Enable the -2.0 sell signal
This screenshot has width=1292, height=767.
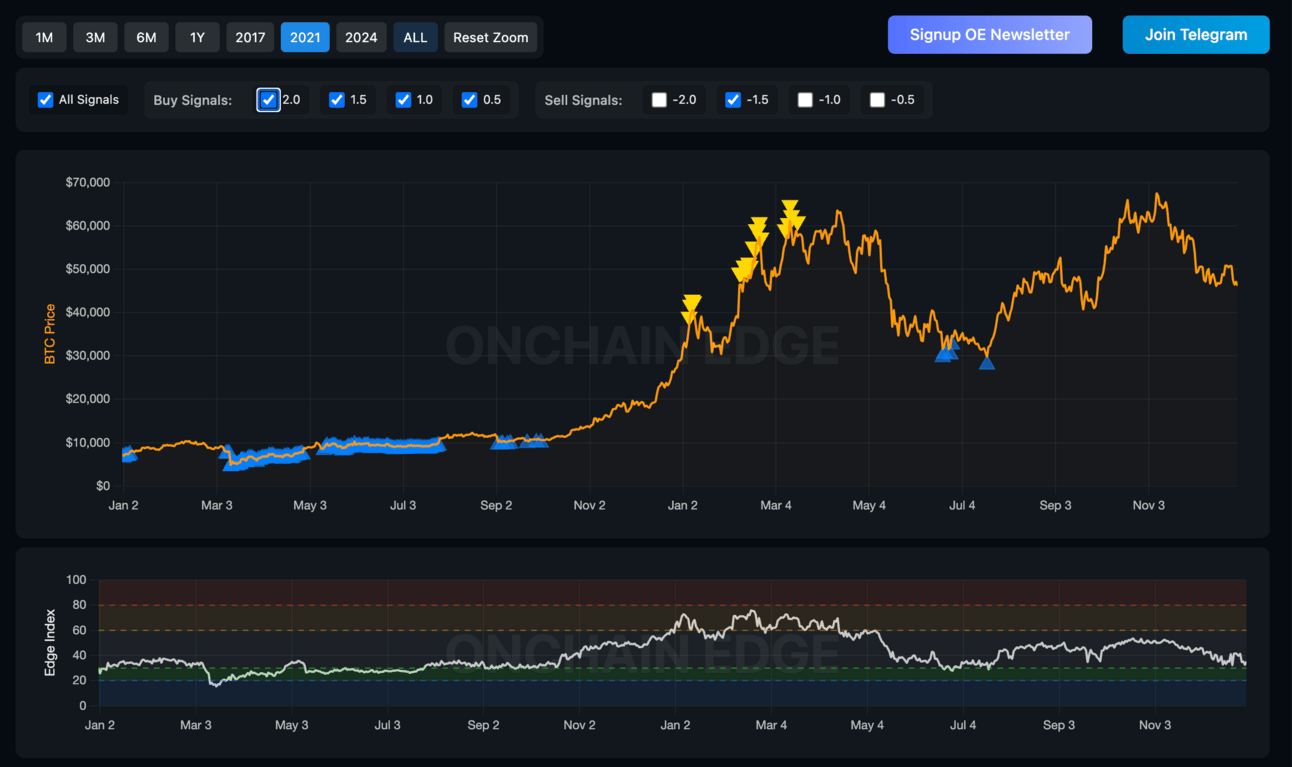click(659, 100)
